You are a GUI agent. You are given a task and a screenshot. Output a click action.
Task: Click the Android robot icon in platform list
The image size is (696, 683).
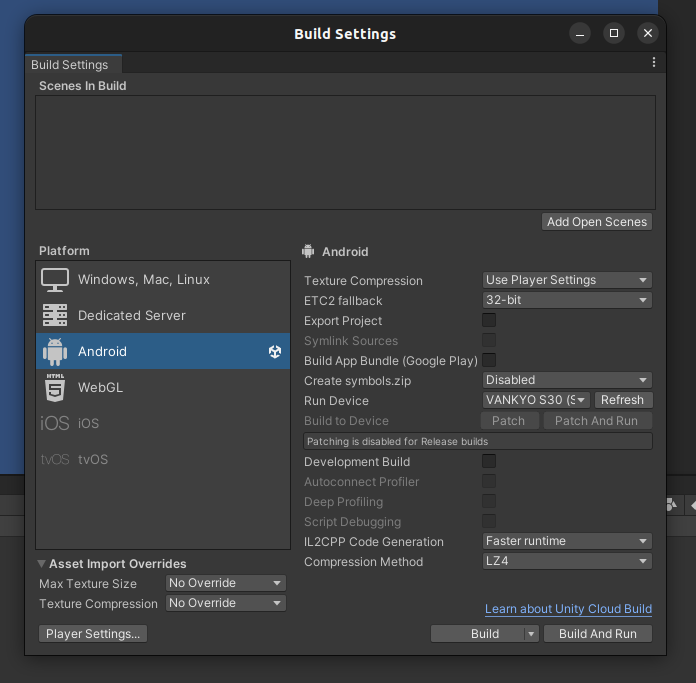[55, 351]
